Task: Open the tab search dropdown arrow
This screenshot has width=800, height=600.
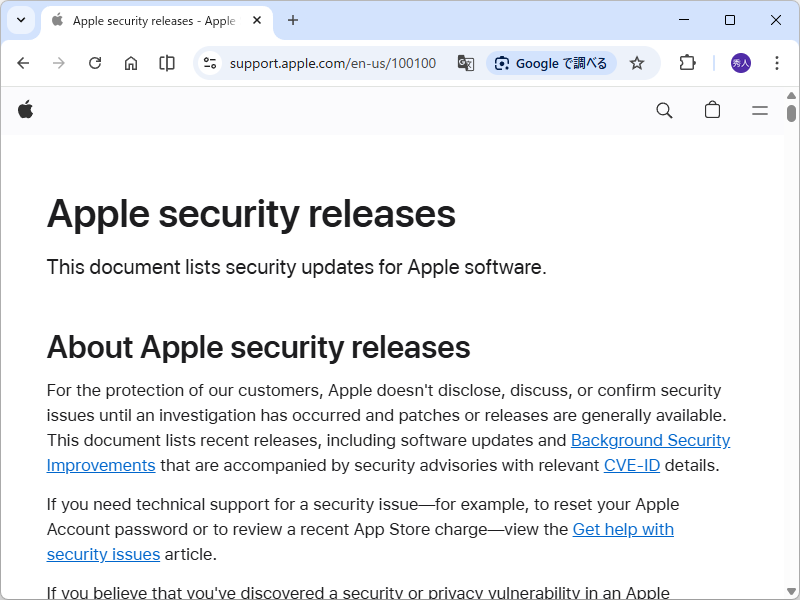Action: 20,20
